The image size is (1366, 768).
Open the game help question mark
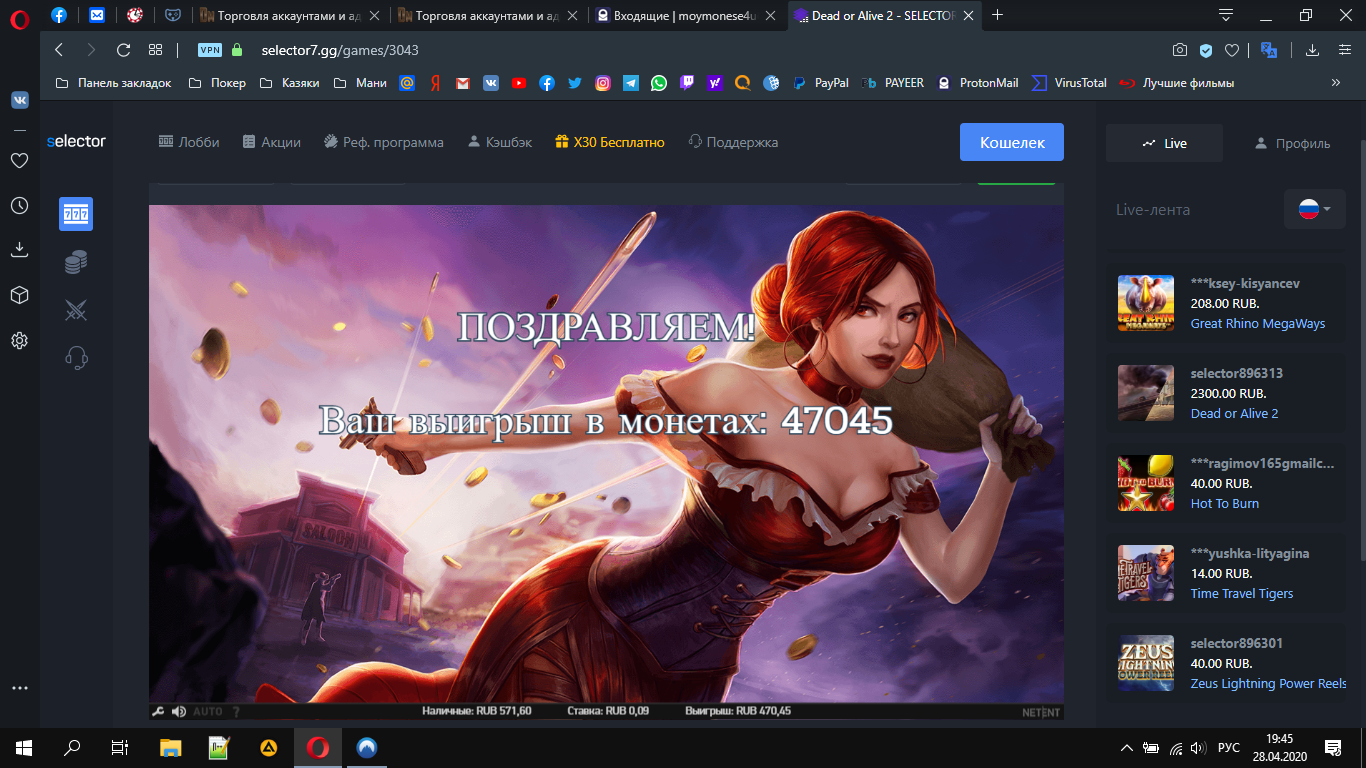236,712
